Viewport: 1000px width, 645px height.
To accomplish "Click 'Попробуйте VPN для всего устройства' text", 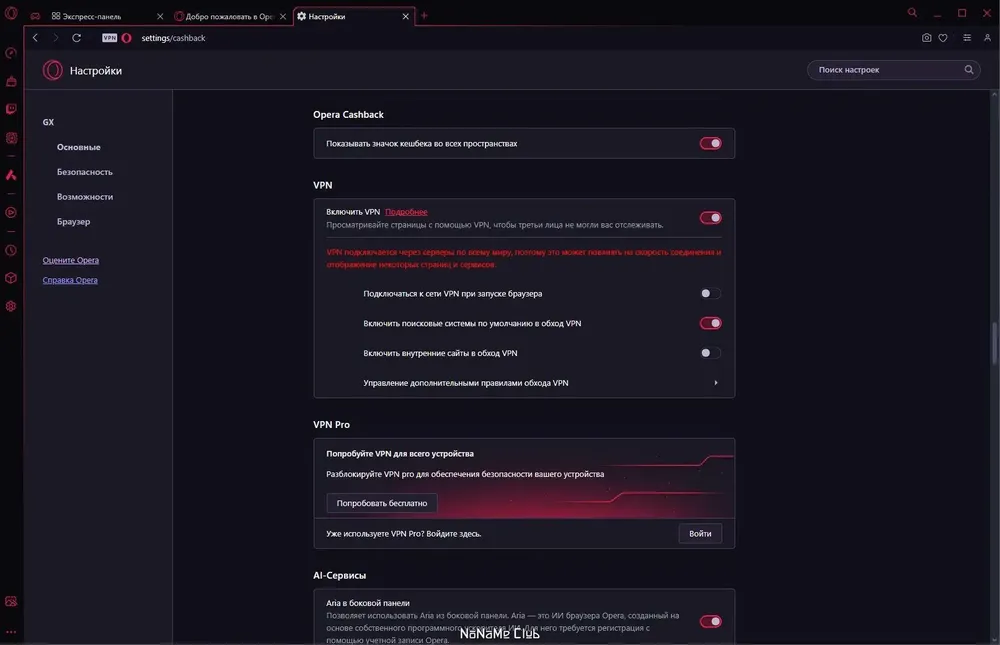I will tap(400, 454).
